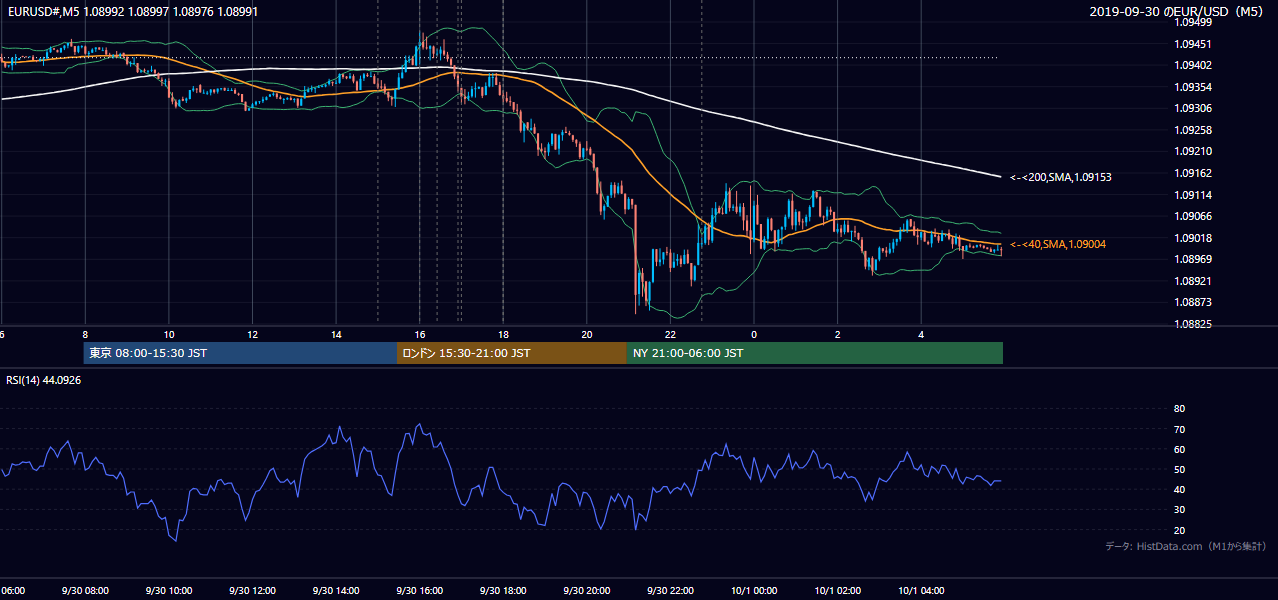The image size is (1278, 600).
Task: Click price axis label 1.09018
Action: [x=1192, y=238]
